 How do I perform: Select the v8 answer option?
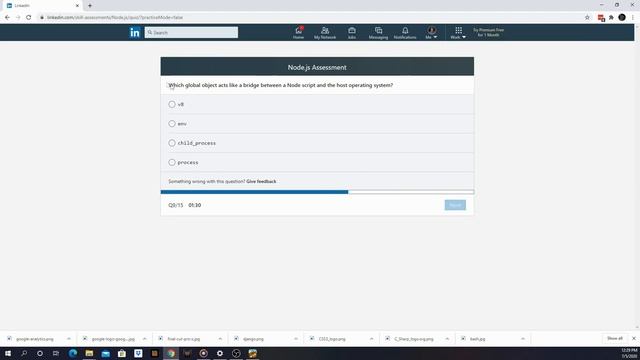click(172, 104)
